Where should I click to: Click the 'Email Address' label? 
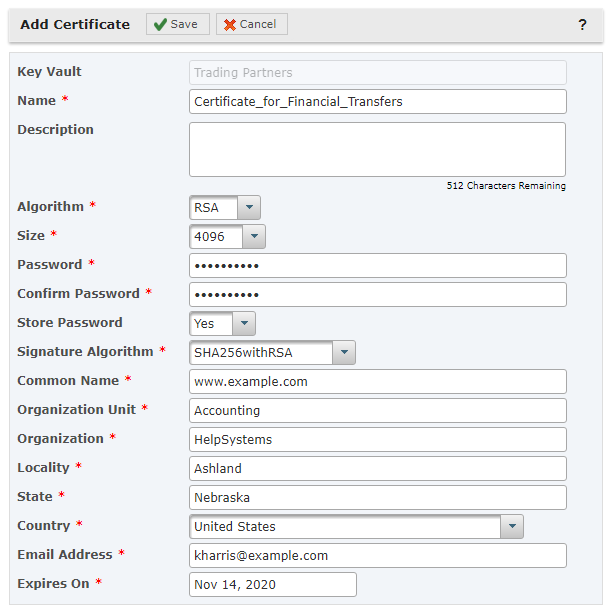[x=65, y=555]
